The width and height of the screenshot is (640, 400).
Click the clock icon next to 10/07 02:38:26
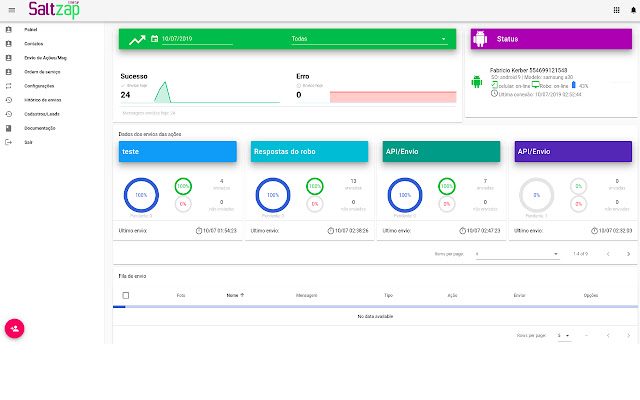tap(331, 231)
